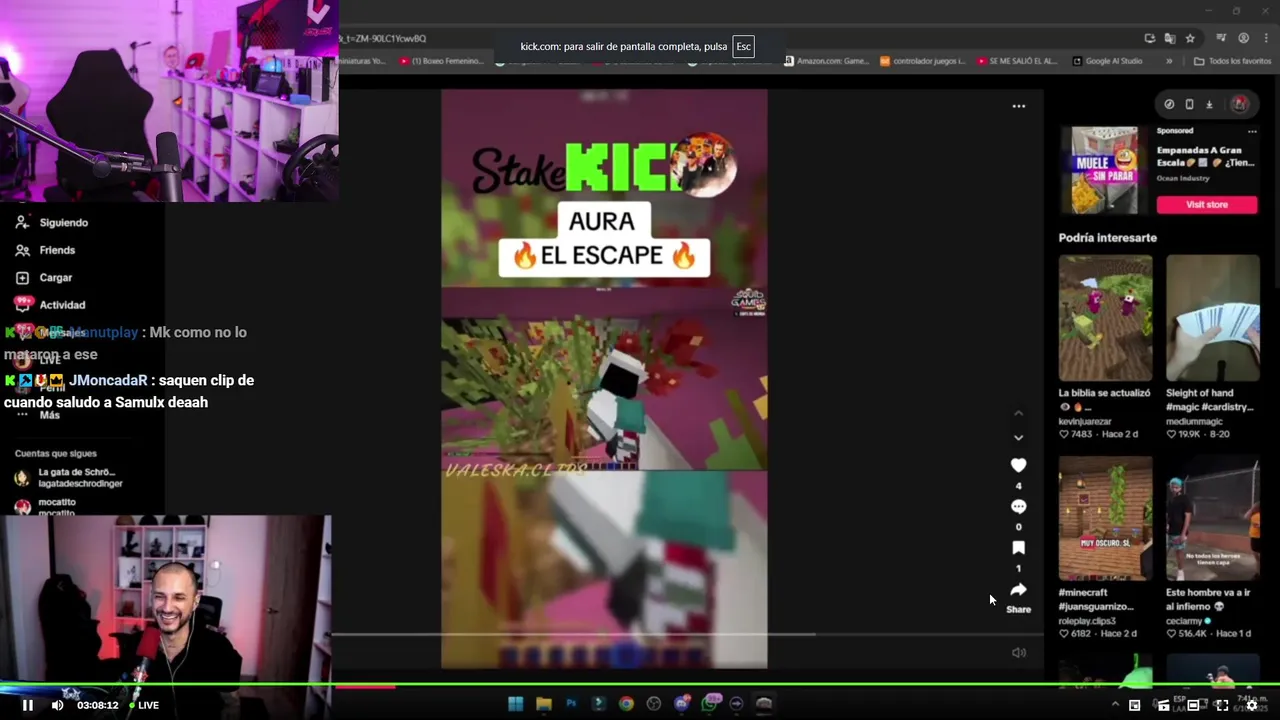This screenshot has height=720, width=1280.
Task: Open mocatito followed account
Action: pyautogui.click(x=47, y=507)
